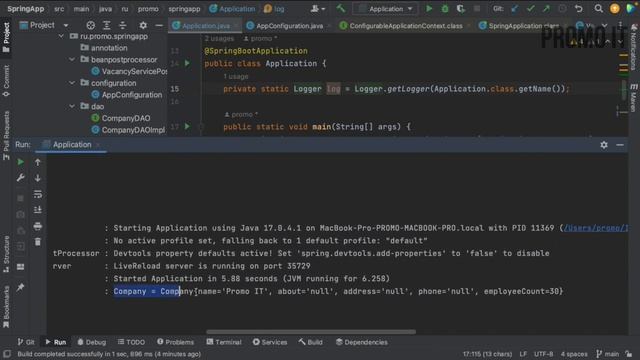Open the user account dropdown in toolbar

click(318, 9)
